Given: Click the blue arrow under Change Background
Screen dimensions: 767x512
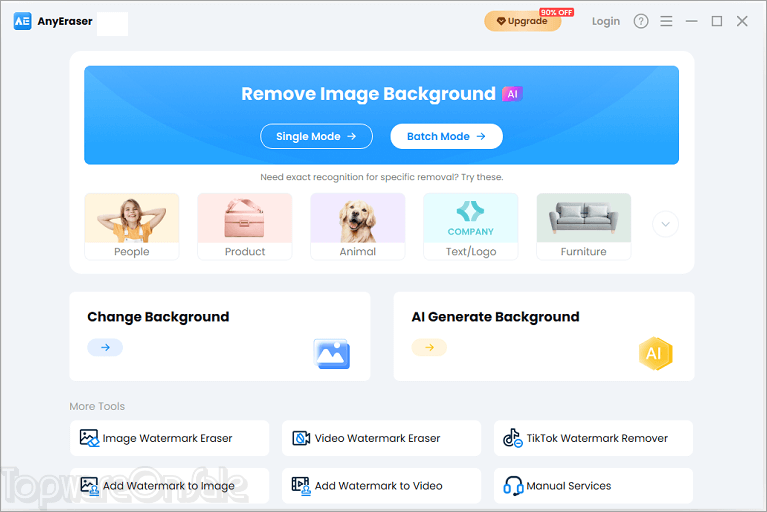Looking at the screenshot, I should 105,347.
